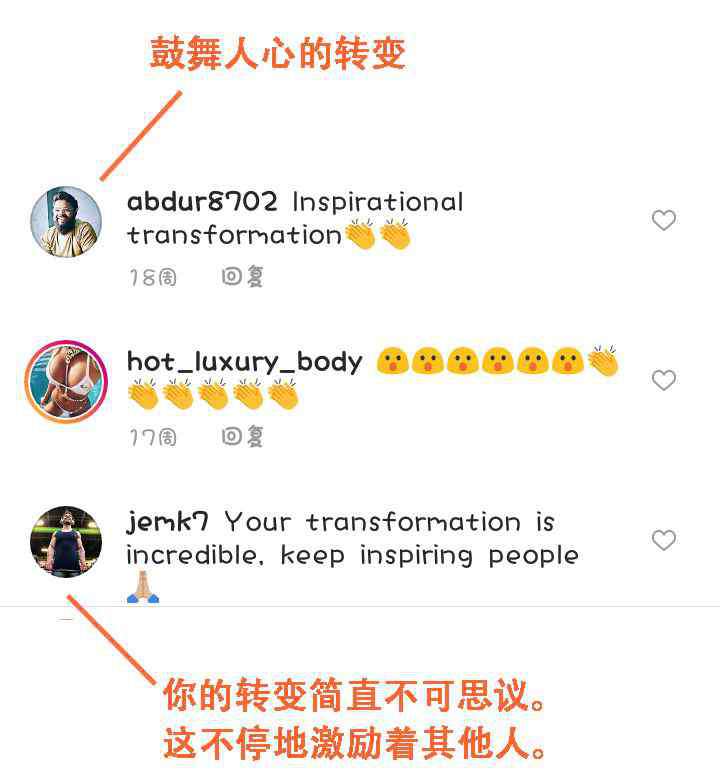Screen dimensions: 720x779
Task: Click the 17周 timestamp
Action: [x=153, y=437]
